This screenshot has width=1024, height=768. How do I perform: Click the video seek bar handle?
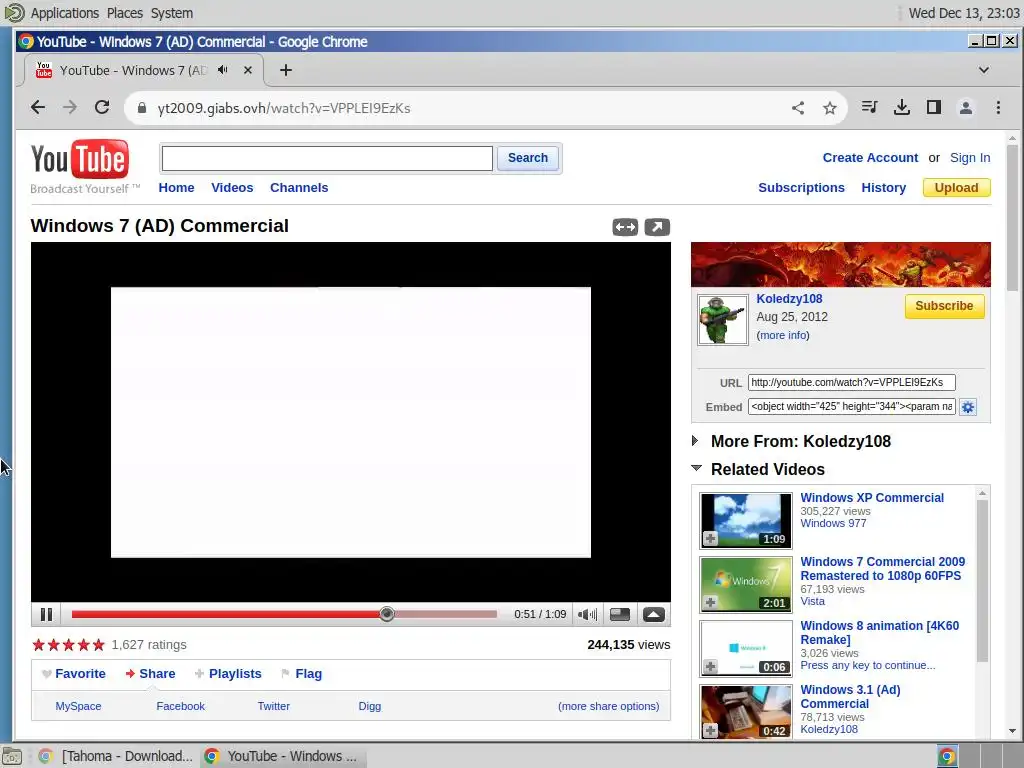point(387,614)
